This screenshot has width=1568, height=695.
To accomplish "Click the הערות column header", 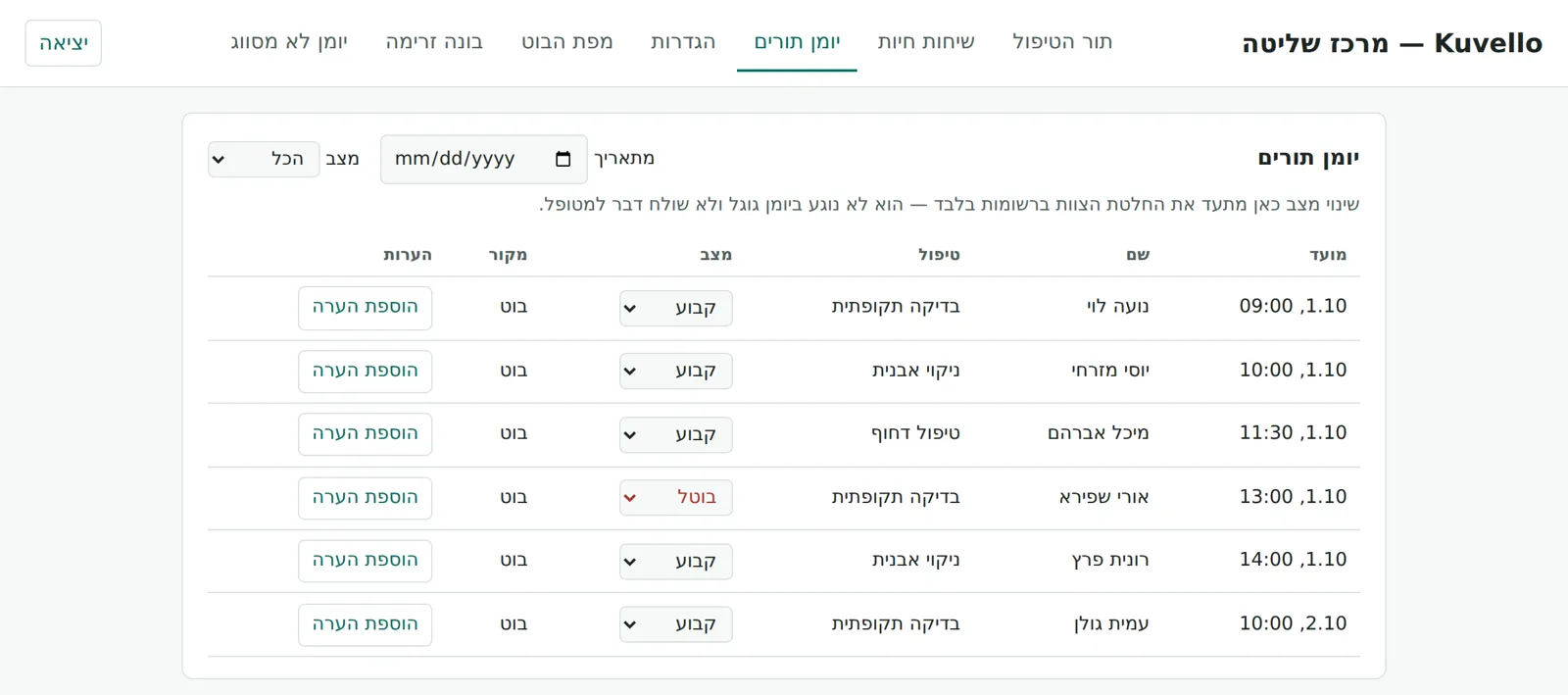I will 408,255.
